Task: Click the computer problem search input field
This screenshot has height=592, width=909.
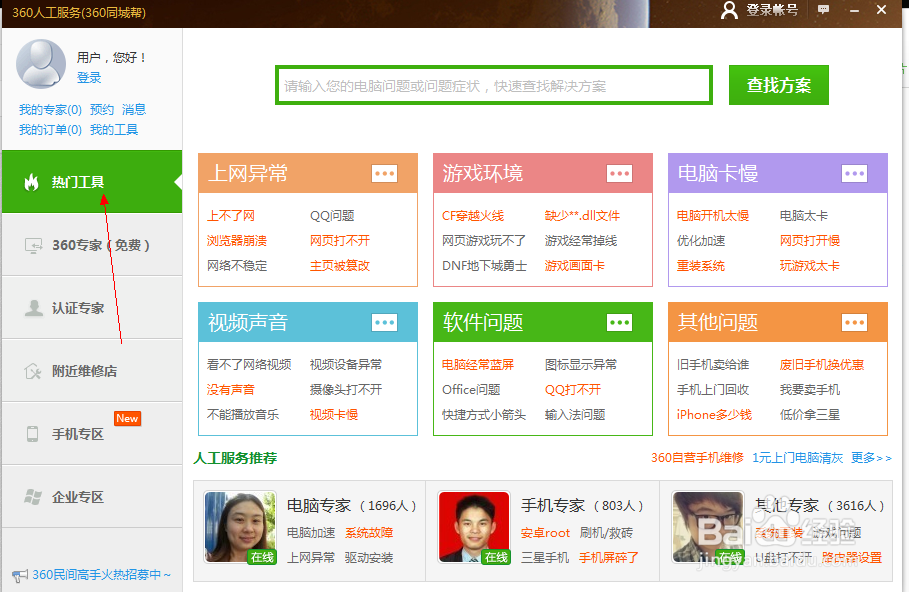Action: 490,85
